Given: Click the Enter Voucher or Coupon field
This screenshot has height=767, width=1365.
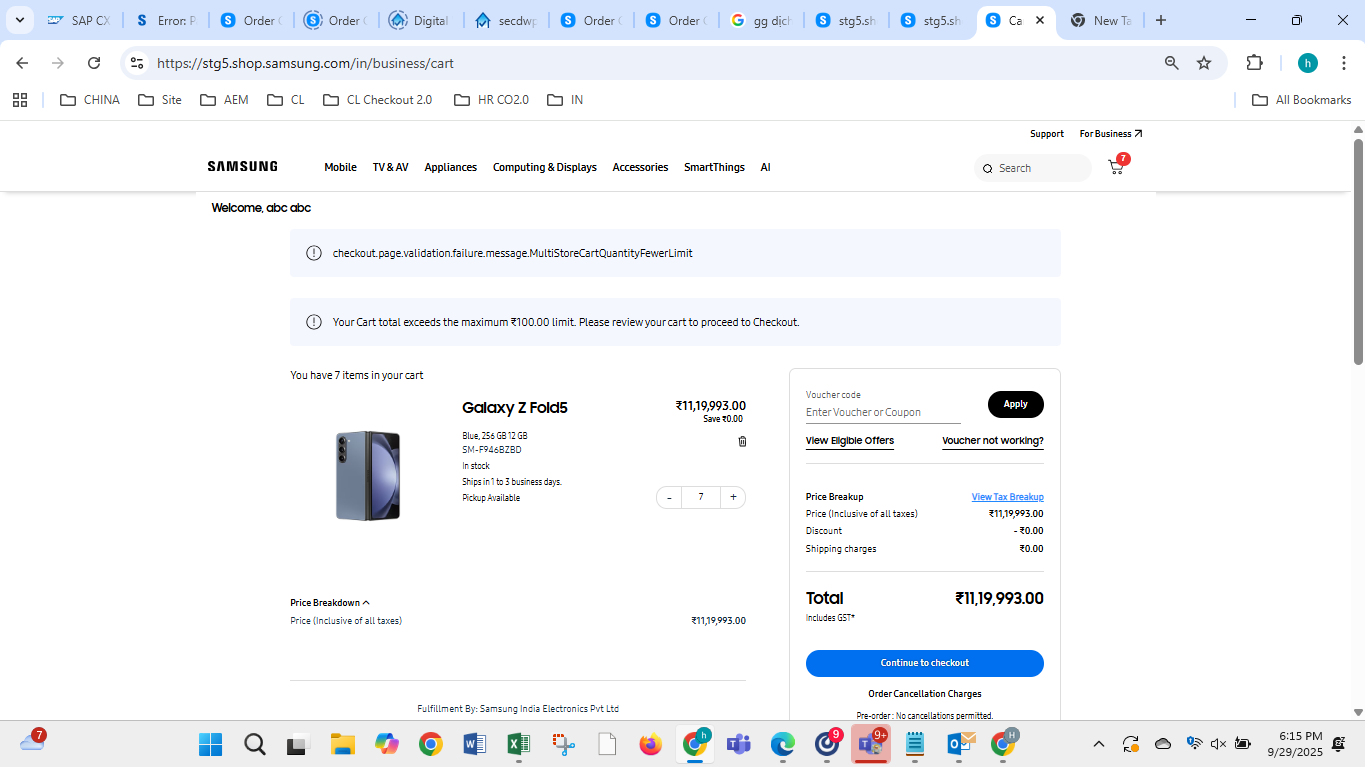Looking at the screenshot, I should coord(883,412).
